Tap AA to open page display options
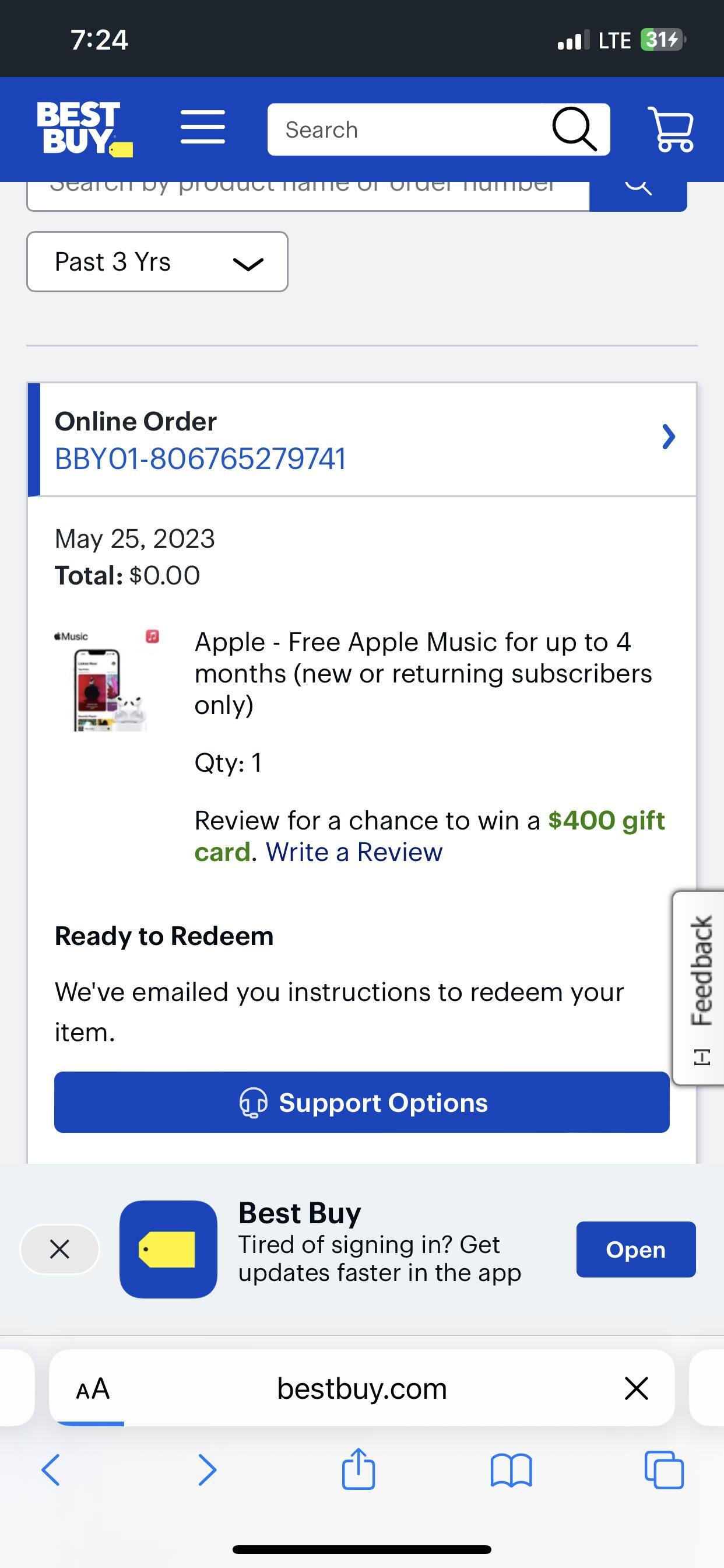This screenshot has width=724, height=1568. coord(92,1388)
